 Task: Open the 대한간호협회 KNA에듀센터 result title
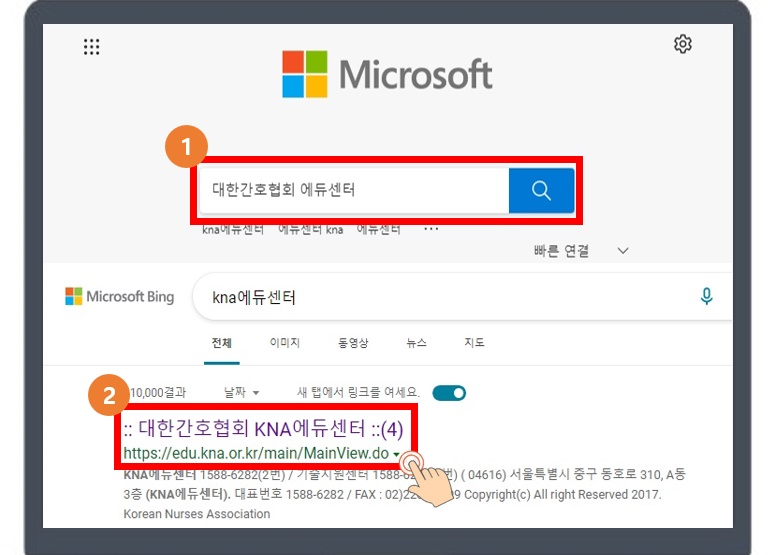tap(263, 428)
